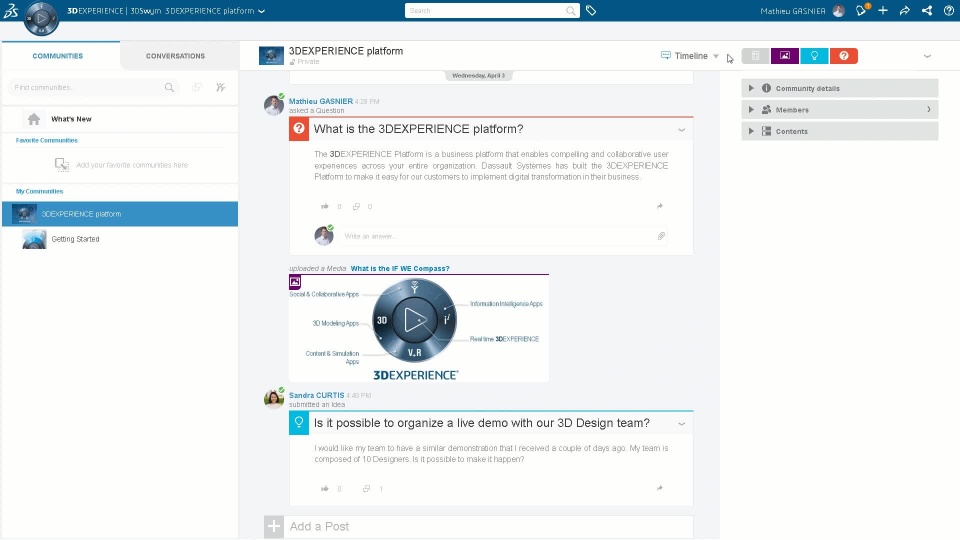Click the Members right chevron arrow

(x=929, y=110)
